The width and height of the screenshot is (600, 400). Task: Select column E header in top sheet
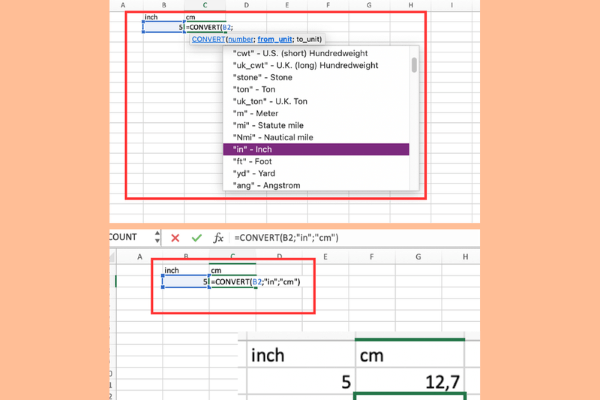tap(287, 5)
